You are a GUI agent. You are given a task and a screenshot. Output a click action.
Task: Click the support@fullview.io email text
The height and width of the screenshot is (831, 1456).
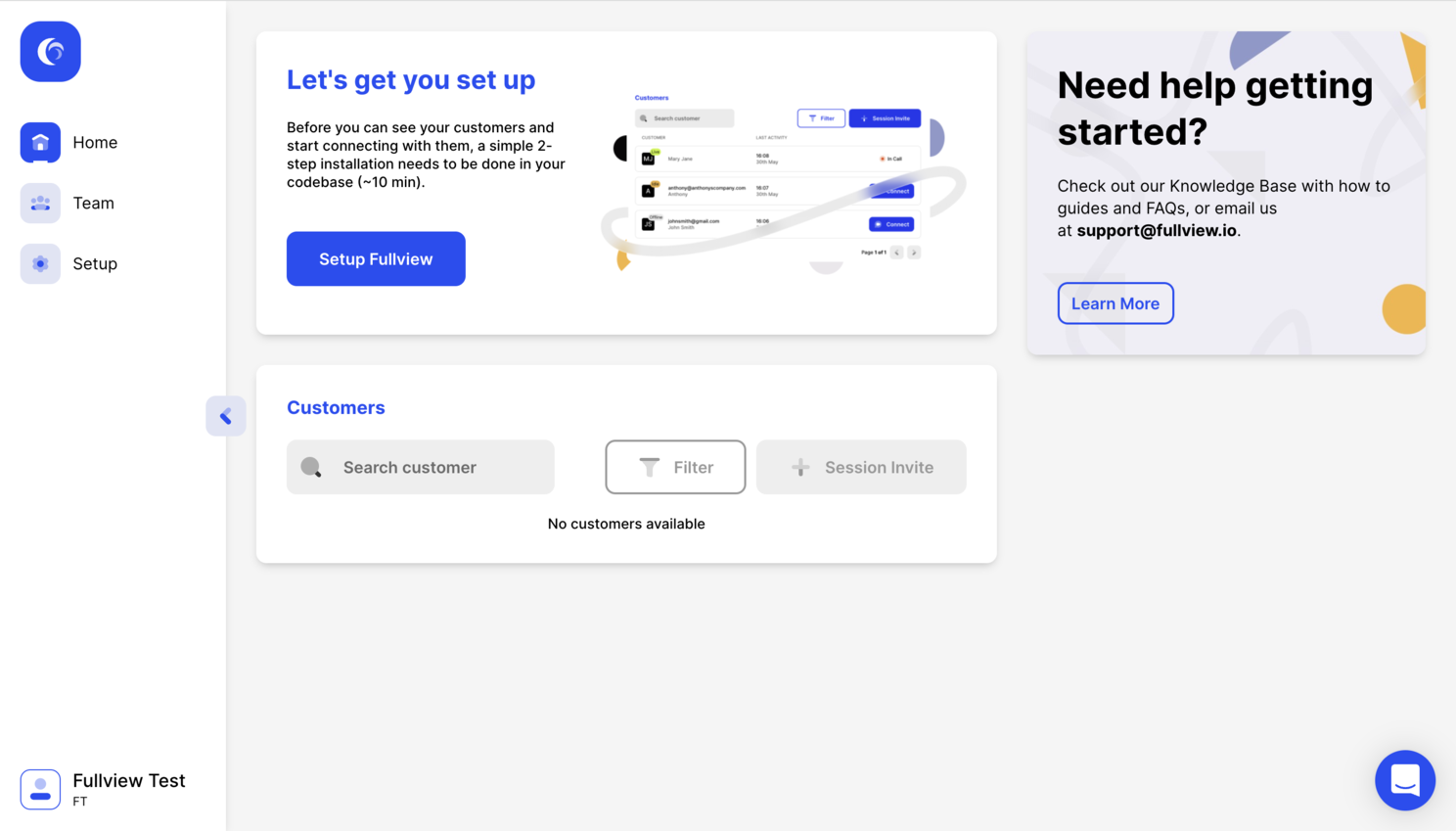click(1157, 231)
